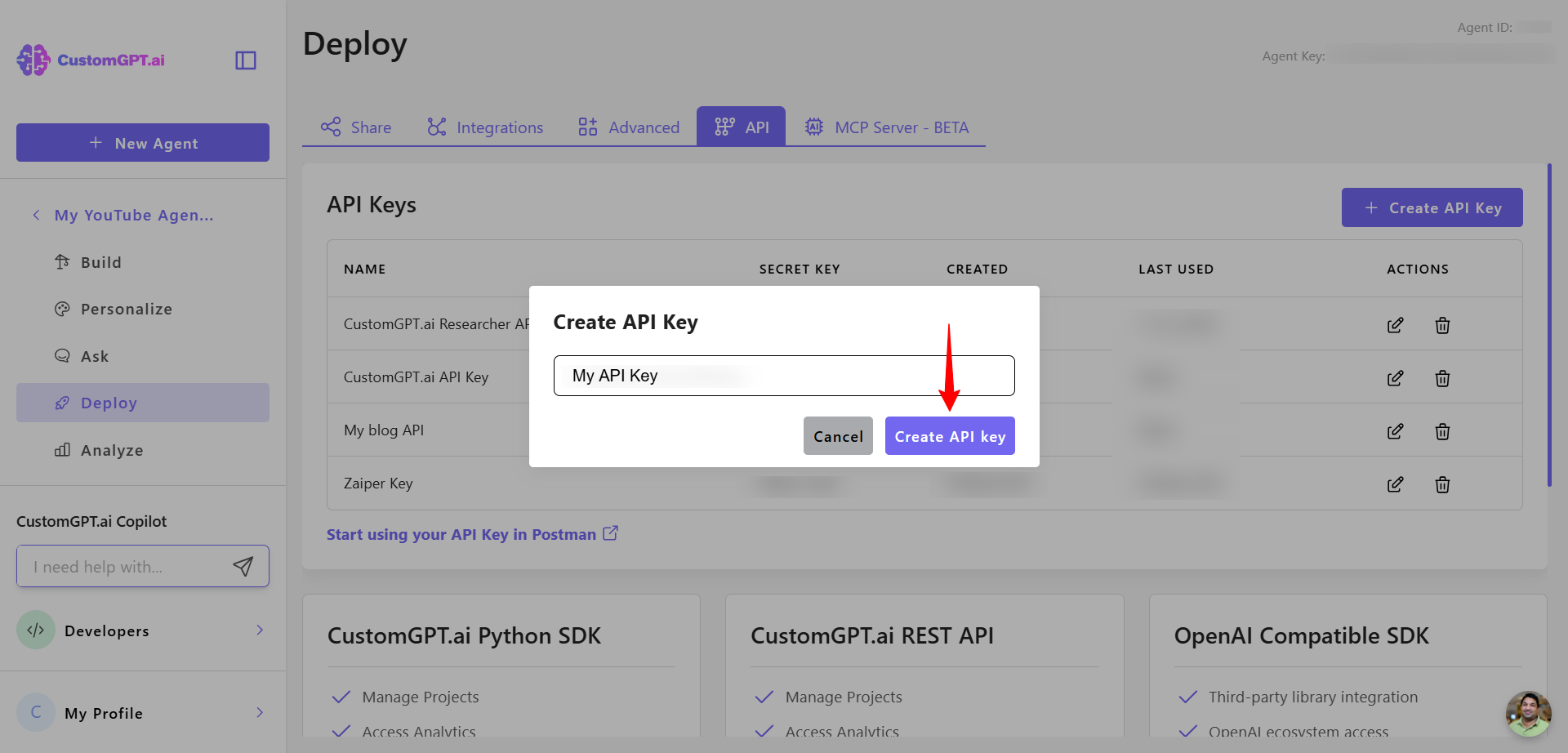Click the API key name input field
This screenshot has width=1568, height=753.
(784, 376)
